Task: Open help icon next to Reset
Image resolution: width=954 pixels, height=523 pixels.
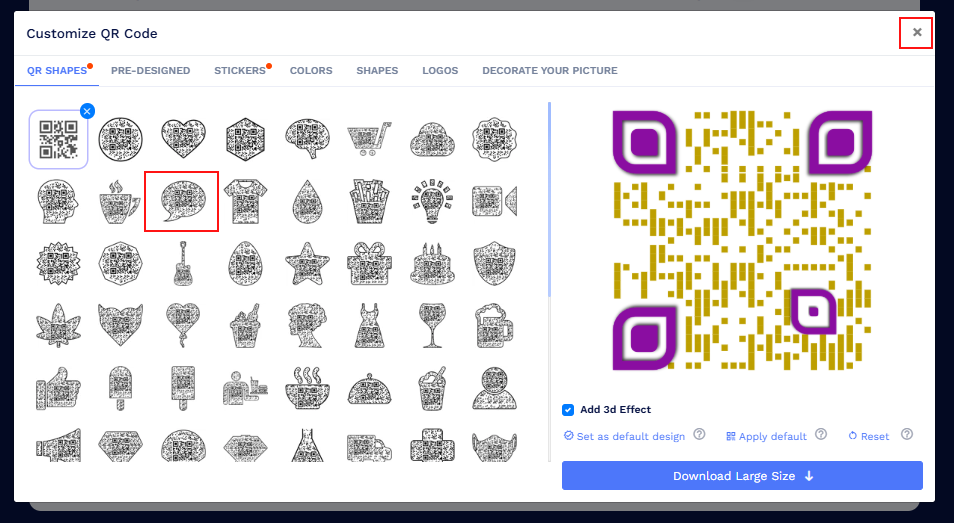Action: [907, 434]
